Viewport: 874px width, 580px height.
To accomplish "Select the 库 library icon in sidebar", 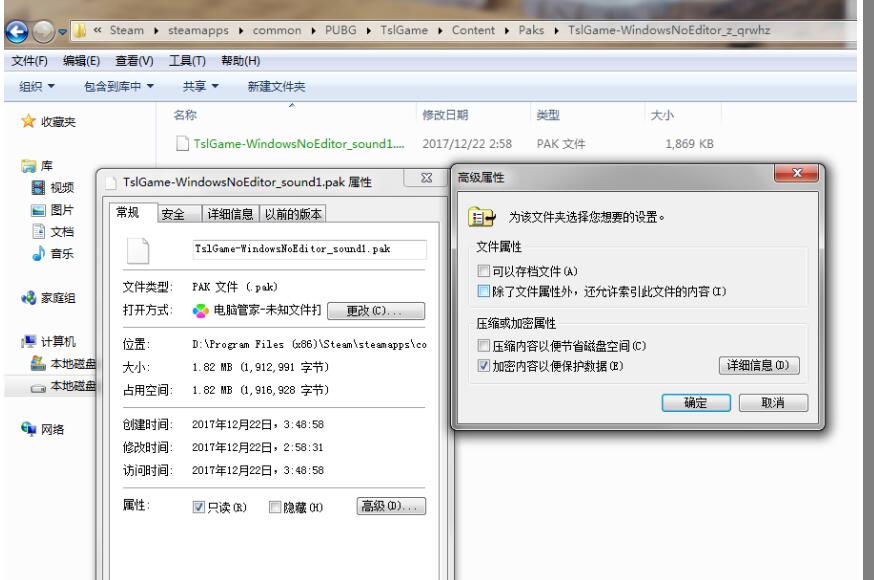I will 28,165.
